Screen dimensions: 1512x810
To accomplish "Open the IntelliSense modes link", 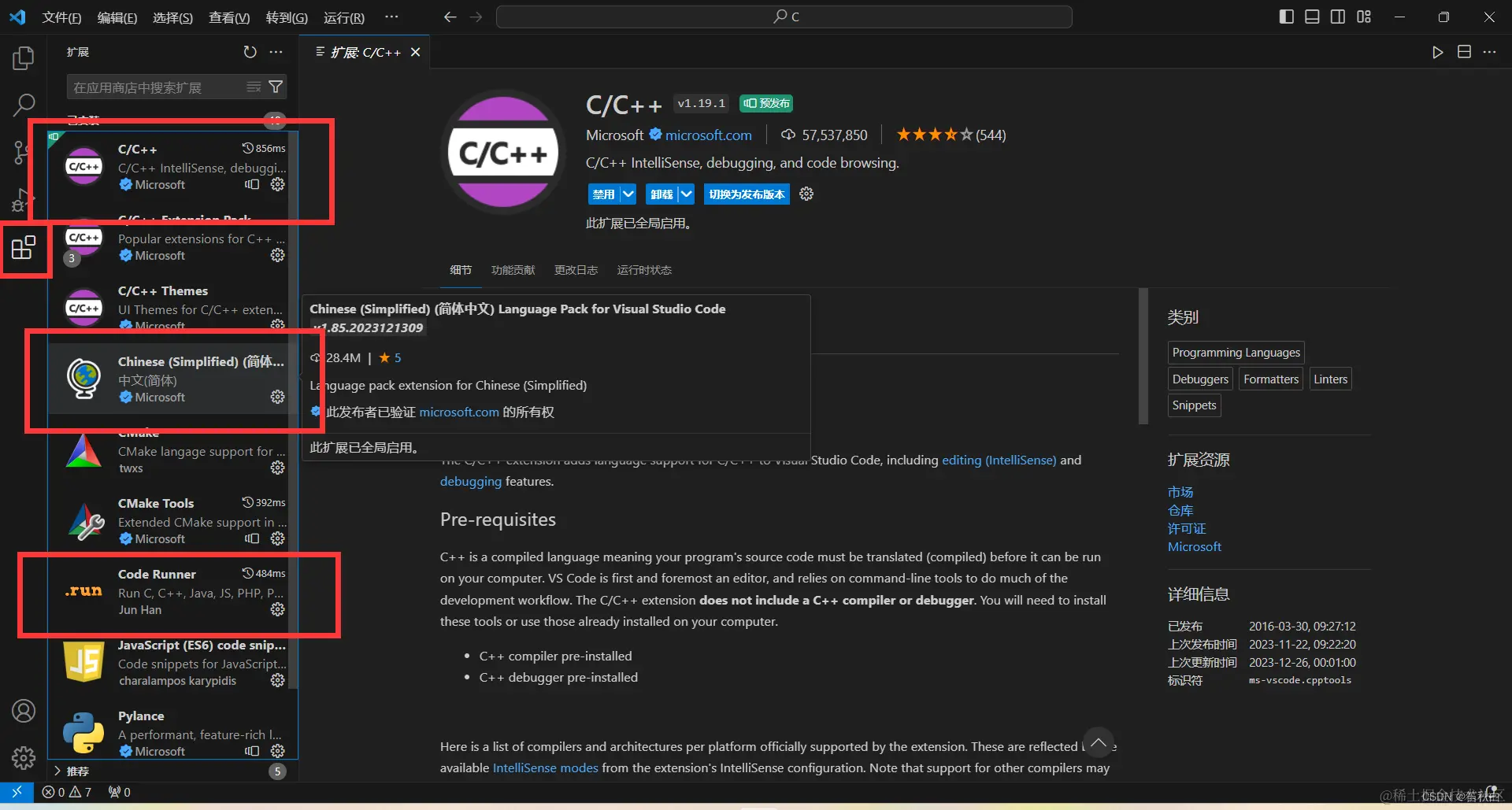I will pyautogui.click(x=545, y=767).
